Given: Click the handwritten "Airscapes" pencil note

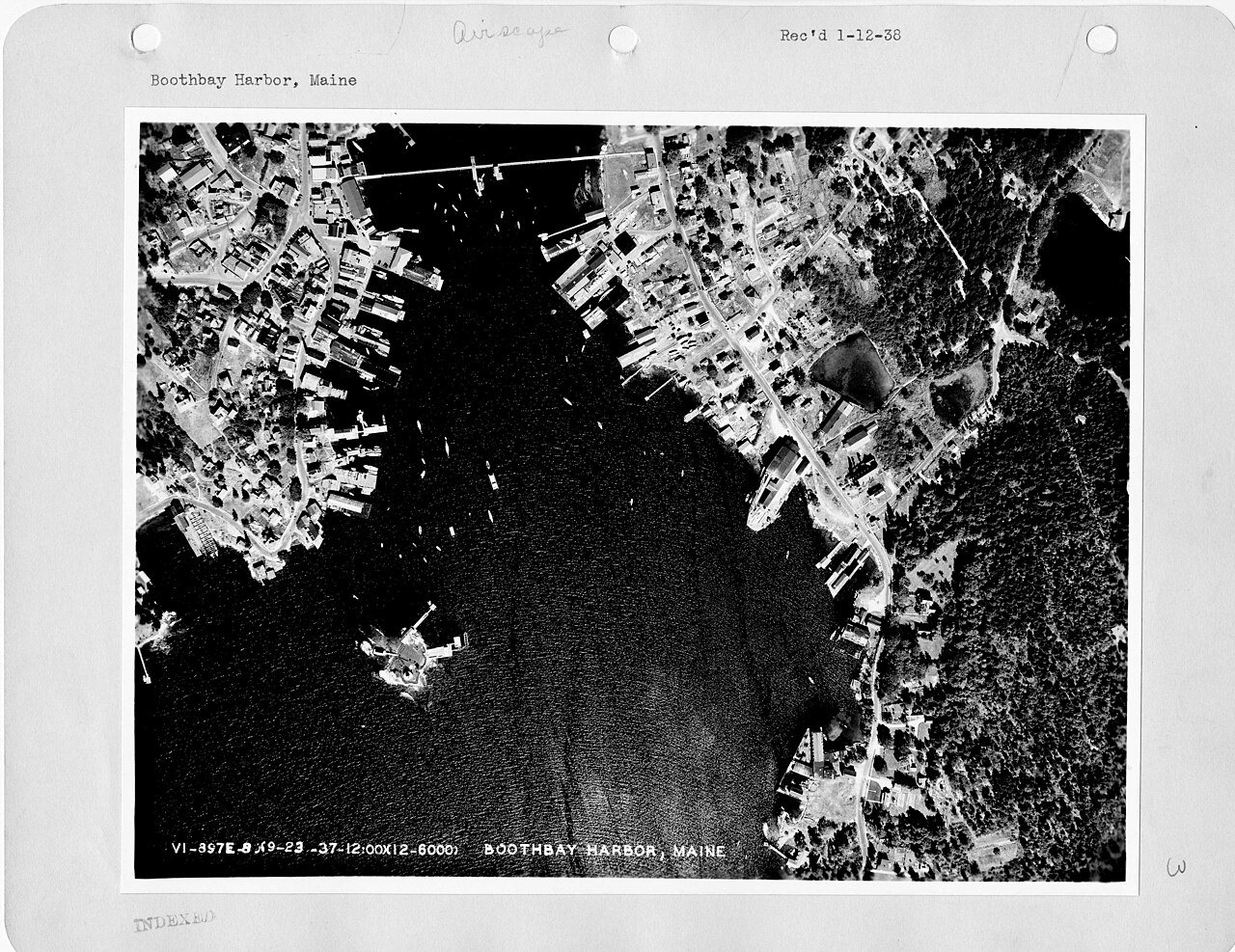Looking at the screenshot, I should tap(510, 36).
